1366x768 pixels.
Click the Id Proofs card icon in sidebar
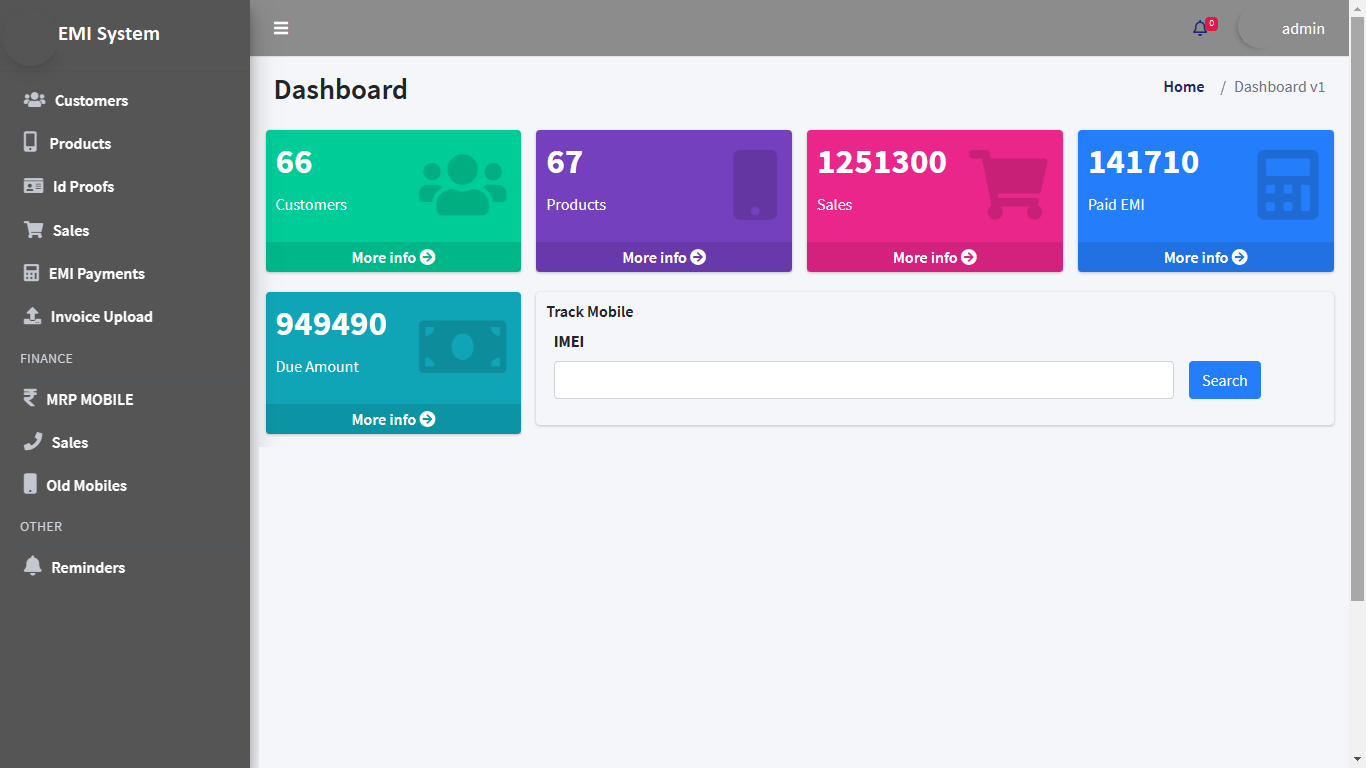point(34,186)
